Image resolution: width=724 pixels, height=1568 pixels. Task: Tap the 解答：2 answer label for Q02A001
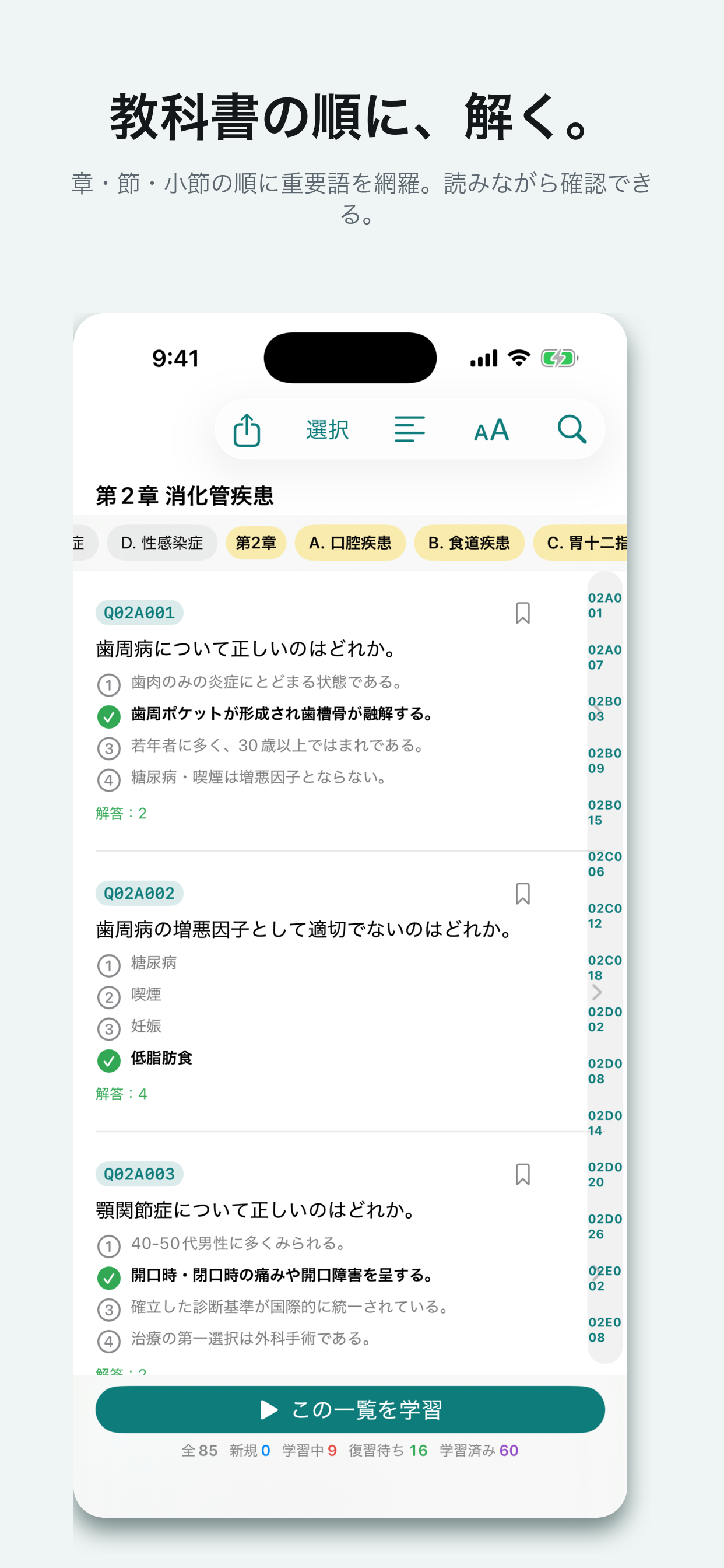pos(121,813)
